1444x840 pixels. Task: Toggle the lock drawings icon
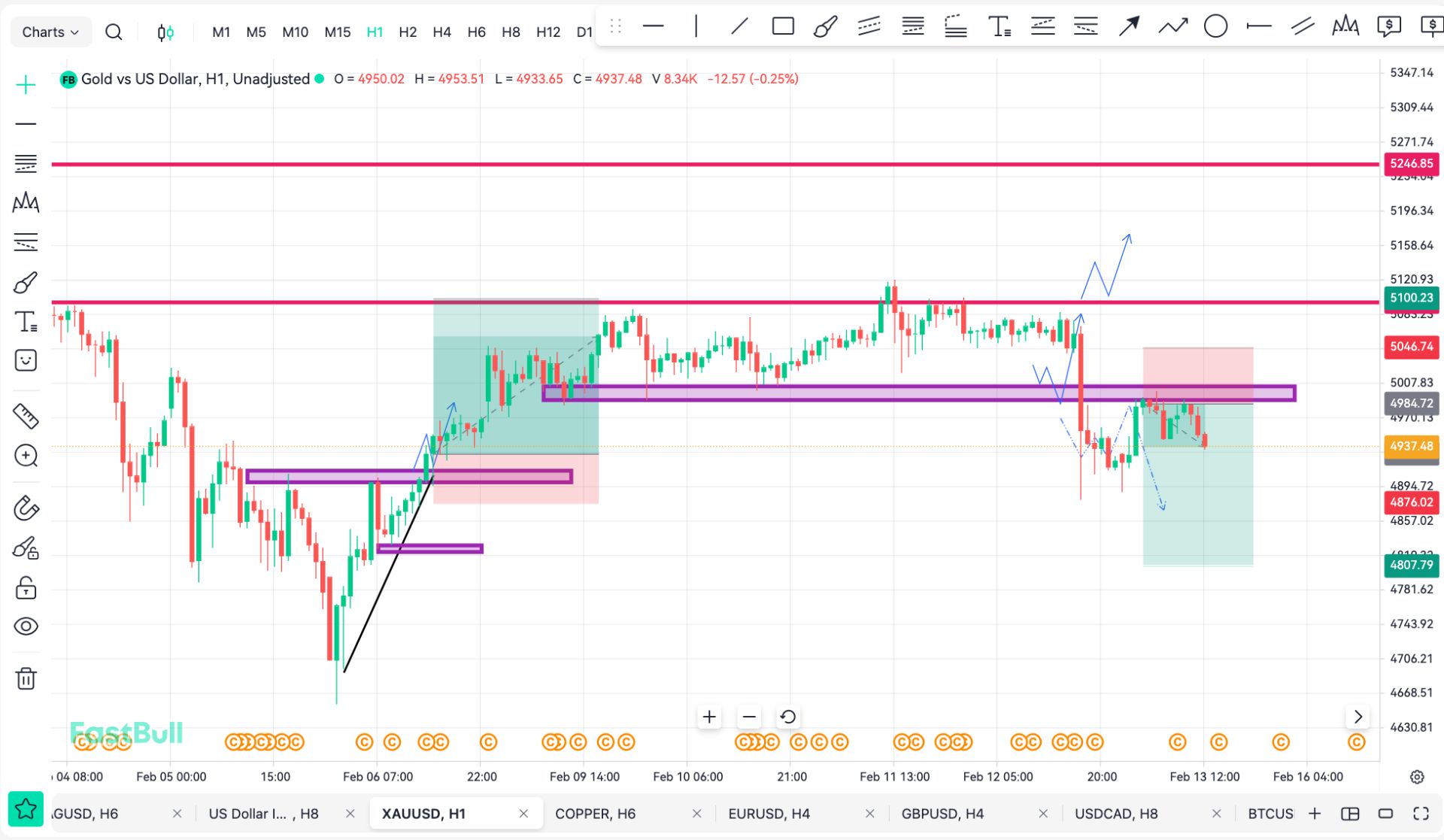[x=26, y=587]
